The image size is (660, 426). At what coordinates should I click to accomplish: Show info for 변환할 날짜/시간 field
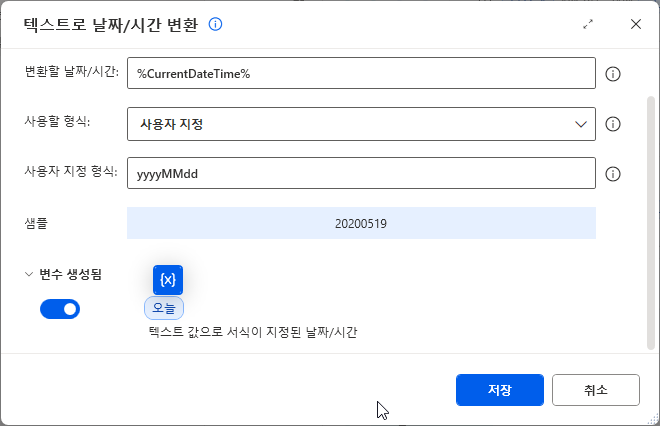click(x=612, y=74)
